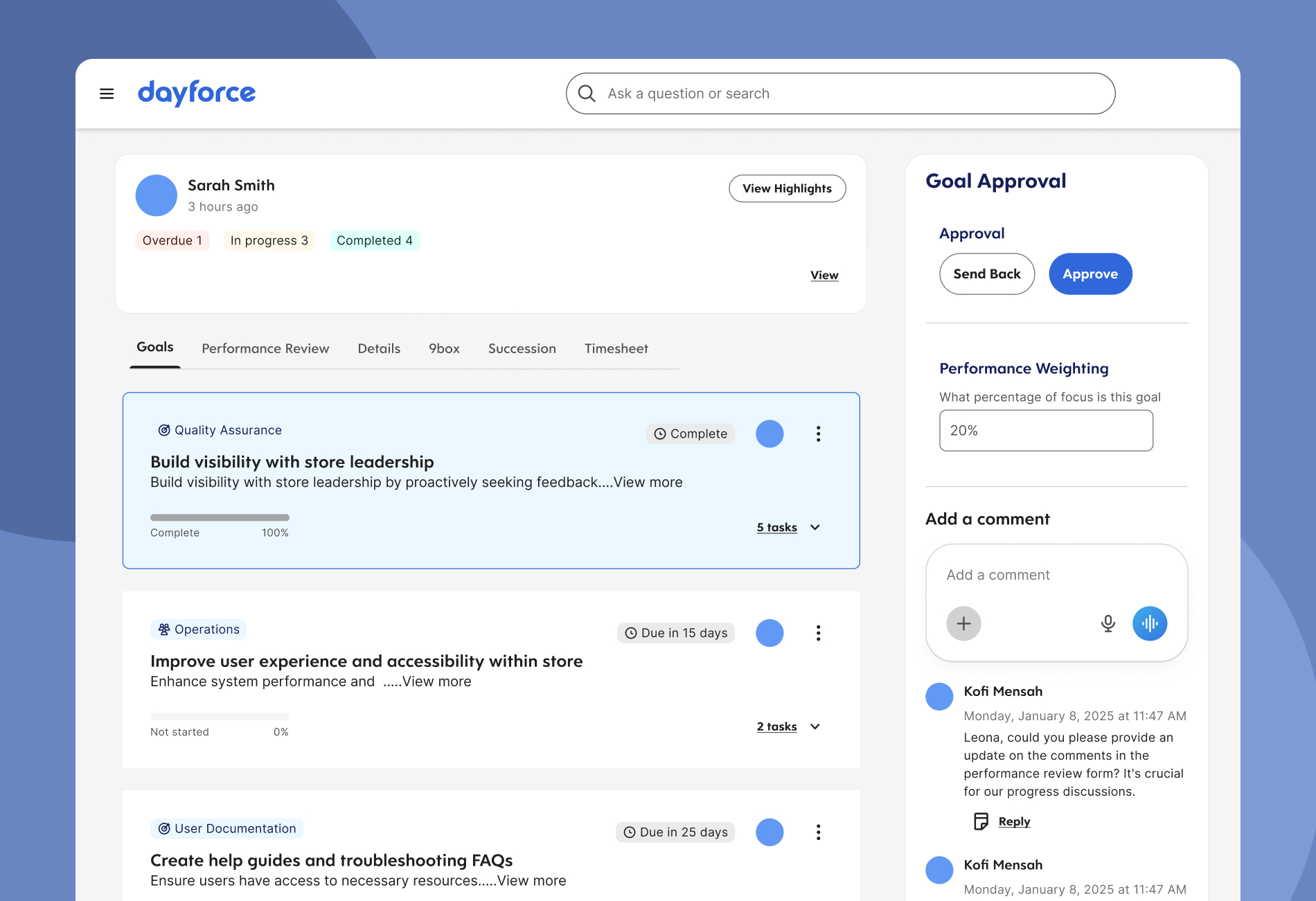Click the Complete status badge
Viewport: 1316px width, 901px height.
pos(691,434)
